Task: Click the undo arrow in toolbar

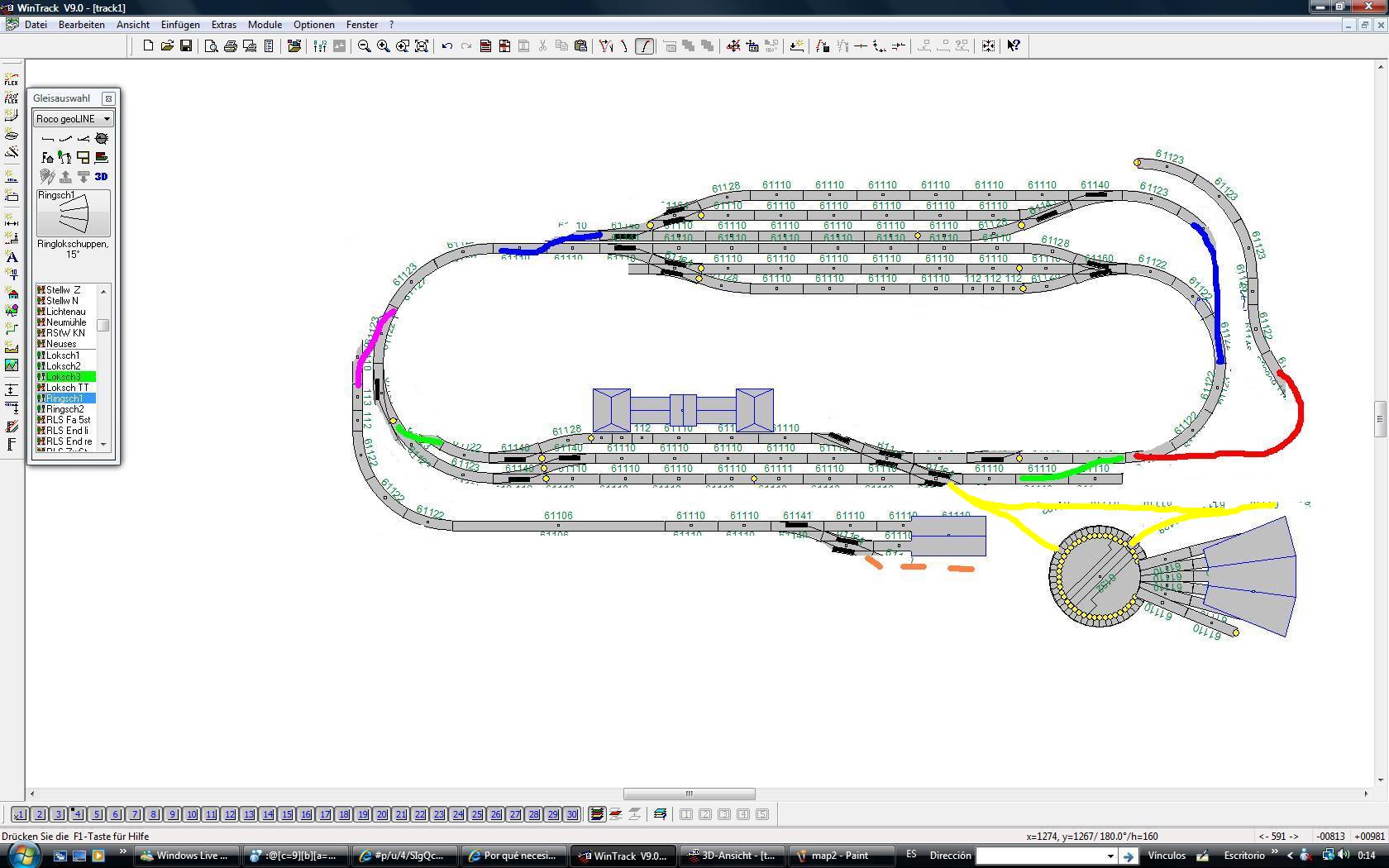Action: point(446,46)
